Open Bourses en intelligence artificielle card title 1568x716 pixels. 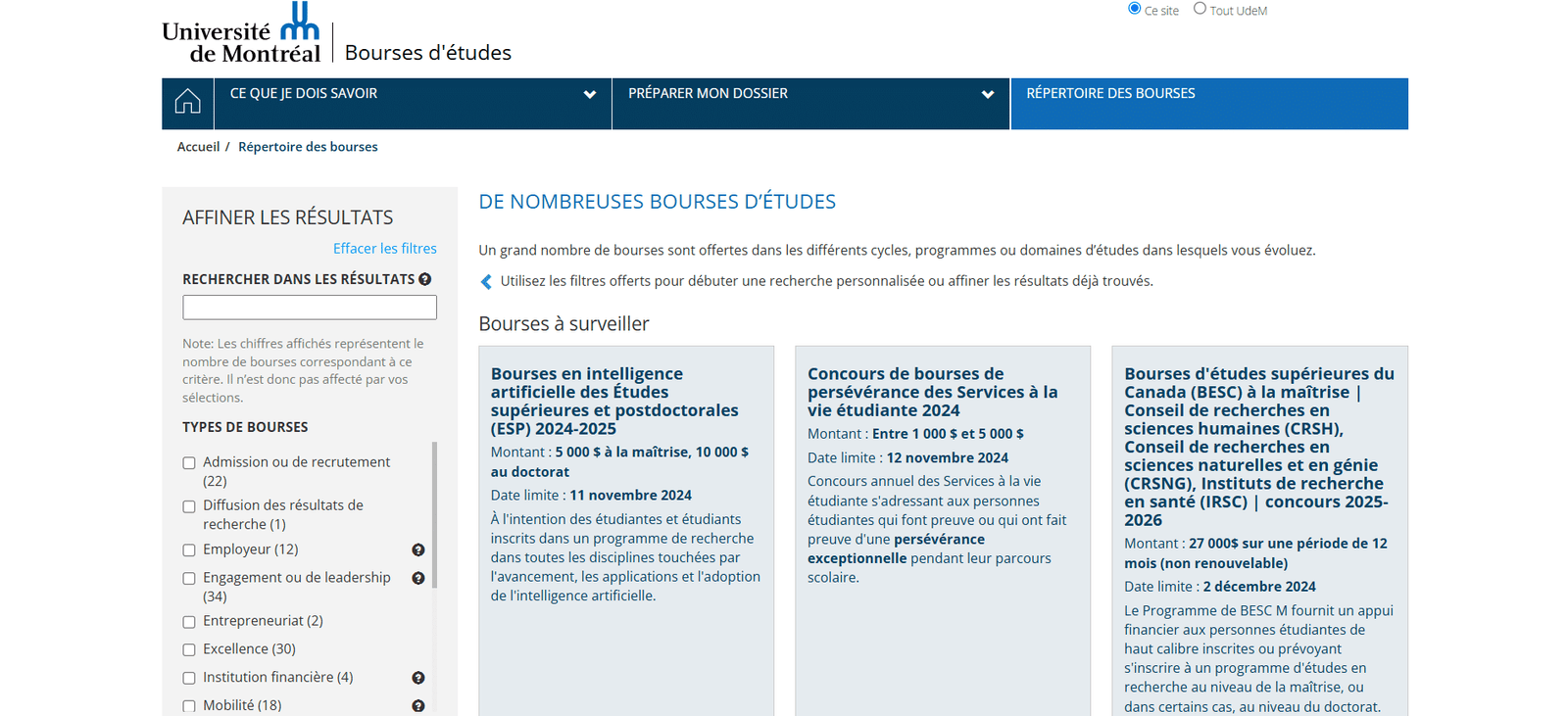pos(614,402)
